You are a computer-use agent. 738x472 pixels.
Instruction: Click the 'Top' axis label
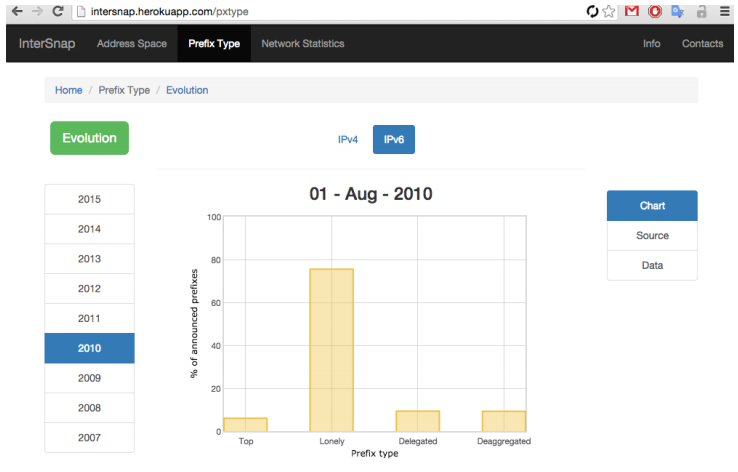(246, 441)
